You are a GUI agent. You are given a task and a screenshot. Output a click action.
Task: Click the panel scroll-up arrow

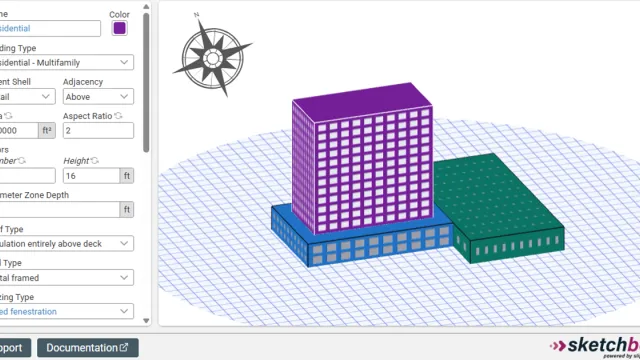[146, 7]
